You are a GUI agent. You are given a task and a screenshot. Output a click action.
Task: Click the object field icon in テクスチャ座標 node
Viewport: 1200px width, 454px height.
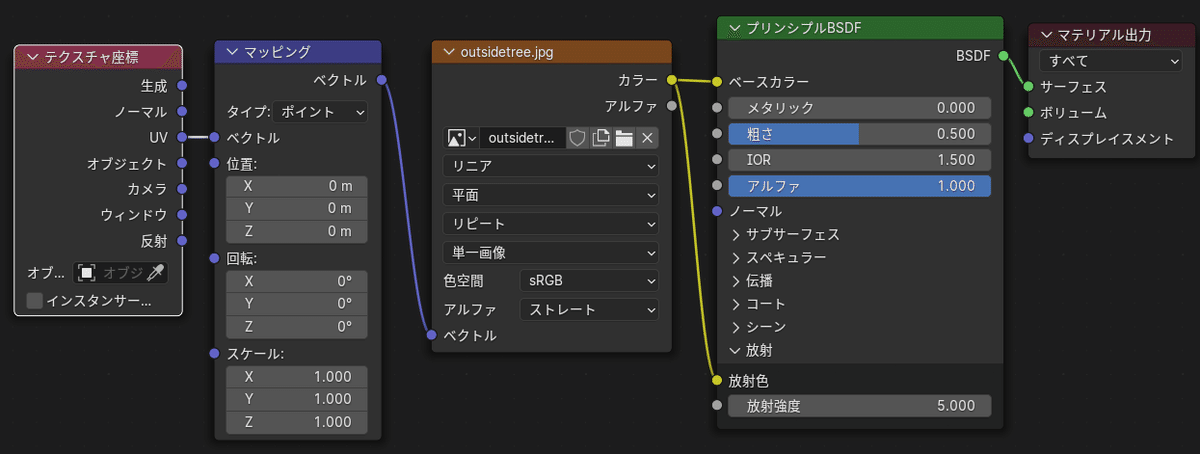[x=87, y=272]
